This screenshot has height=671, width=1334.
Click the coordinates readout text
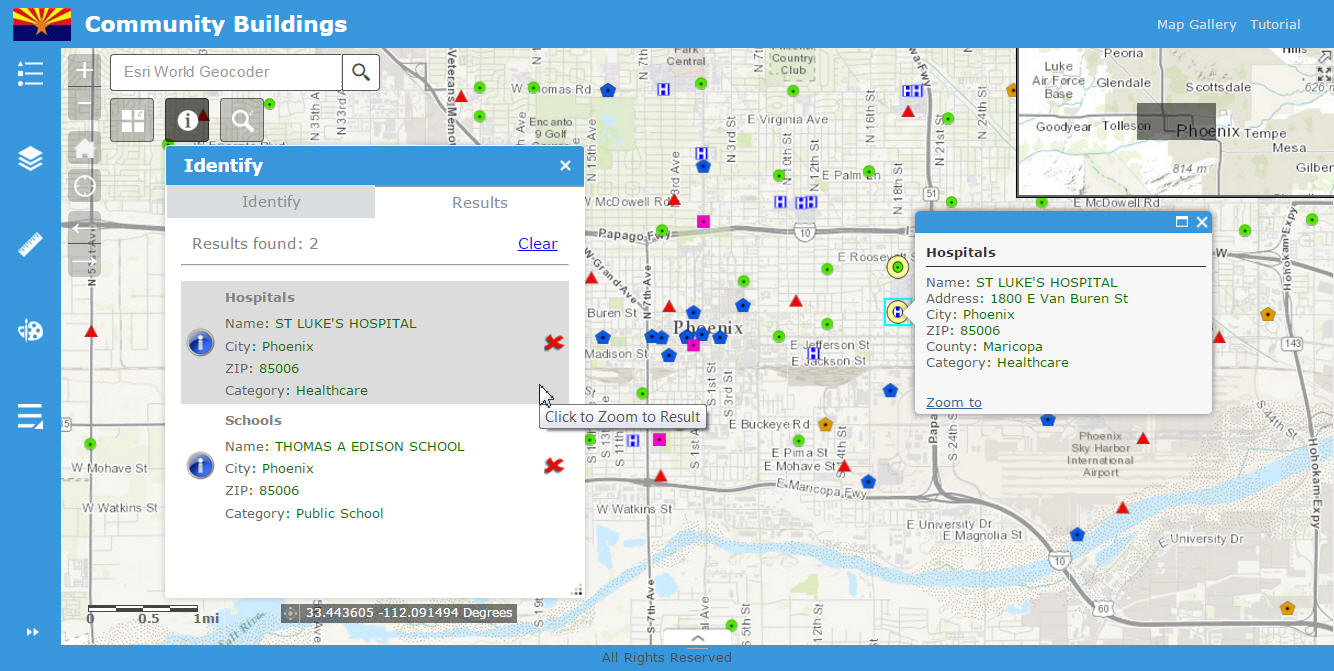409,613
